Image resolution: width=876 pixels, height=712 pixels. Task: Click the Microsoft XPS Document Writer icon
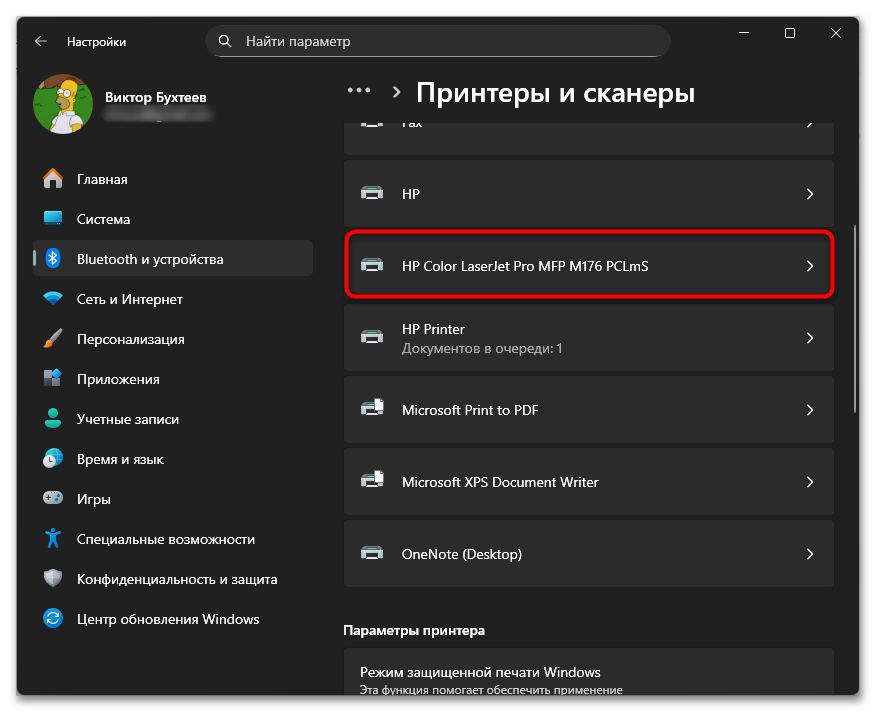(372, 481)
